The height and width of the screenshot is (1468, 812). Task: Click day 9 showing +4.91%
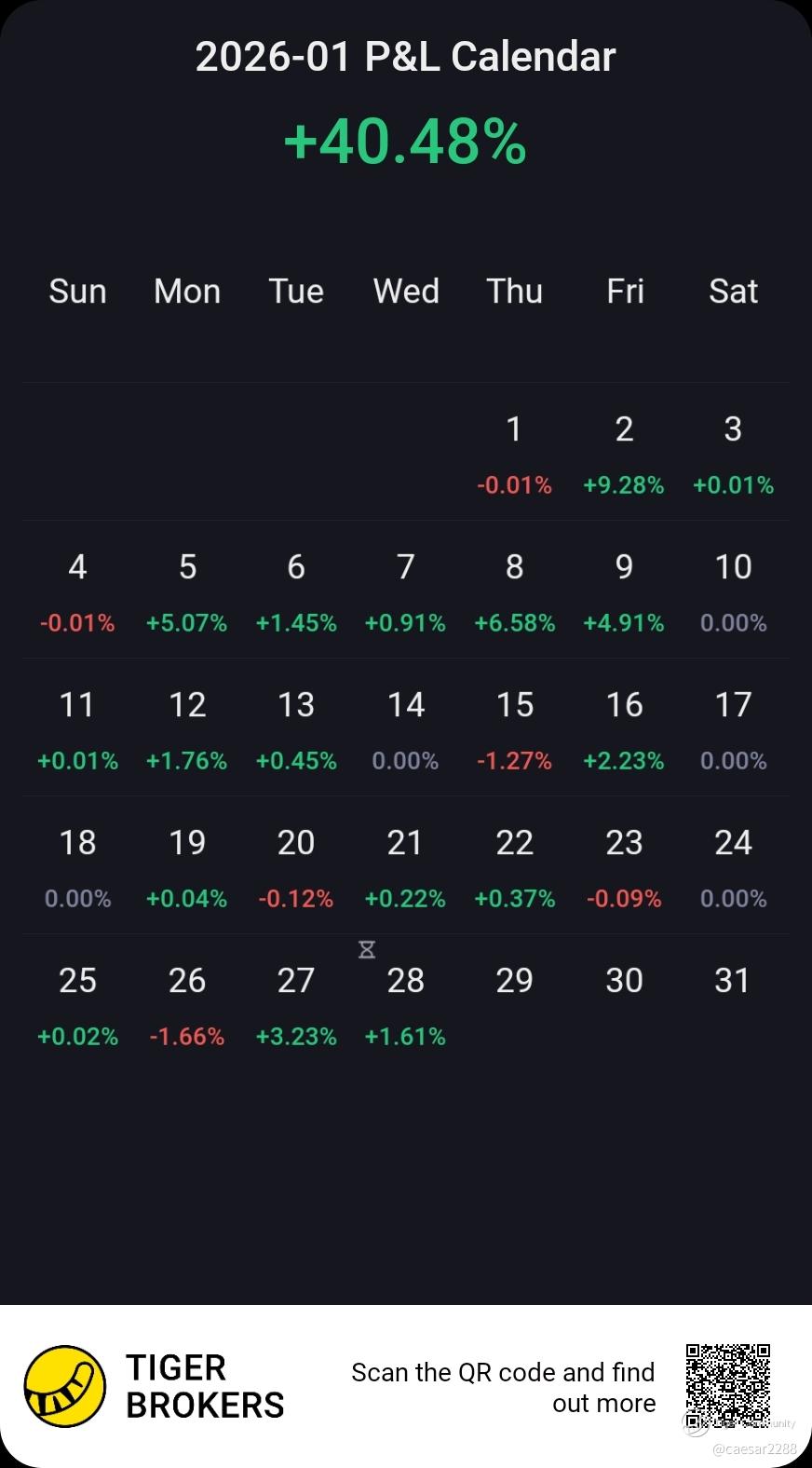tap(624, 592)
